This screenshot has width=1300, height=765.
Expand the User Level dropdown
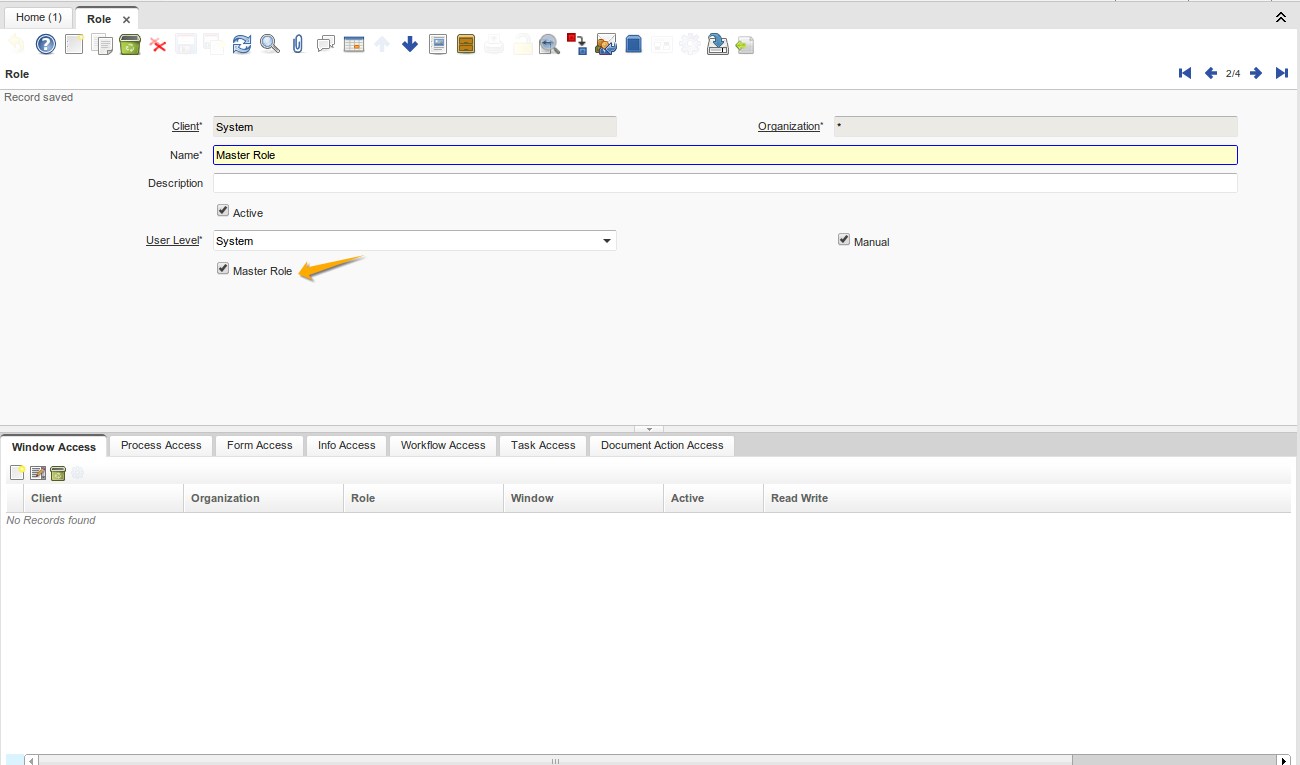tap(606, 241)
